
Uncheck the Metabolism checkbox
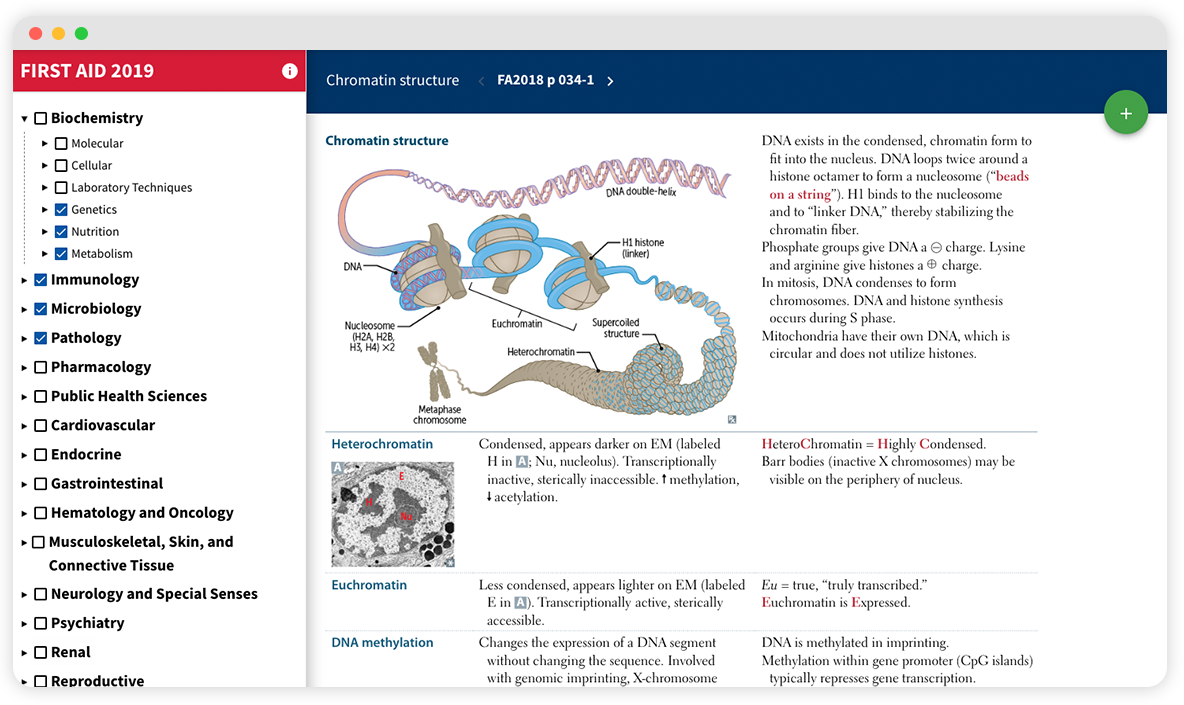61,254
